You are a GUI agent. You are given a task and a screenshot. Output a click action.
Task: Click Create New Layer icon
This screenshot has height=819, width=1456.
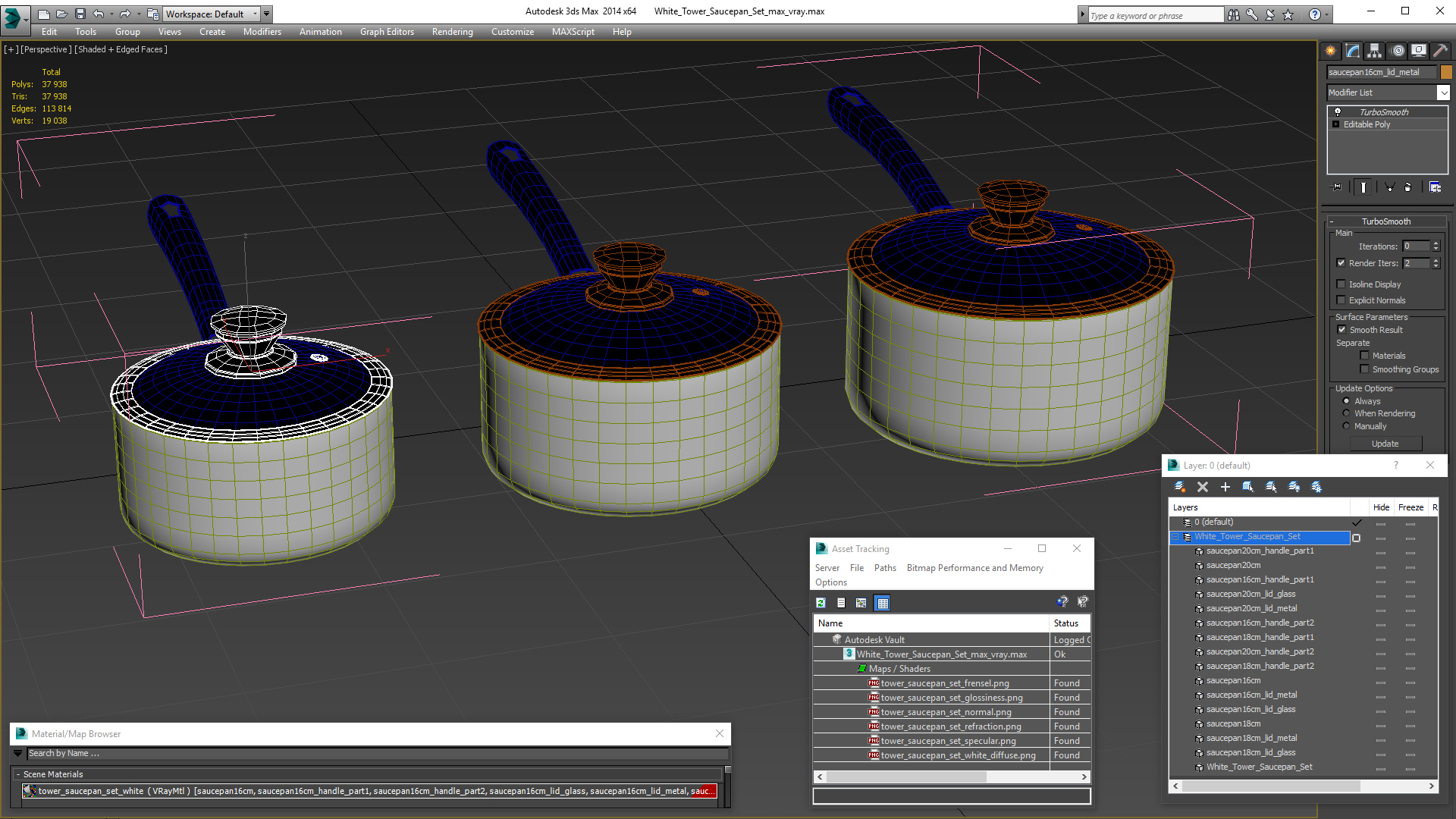(x=1180, y=487)
